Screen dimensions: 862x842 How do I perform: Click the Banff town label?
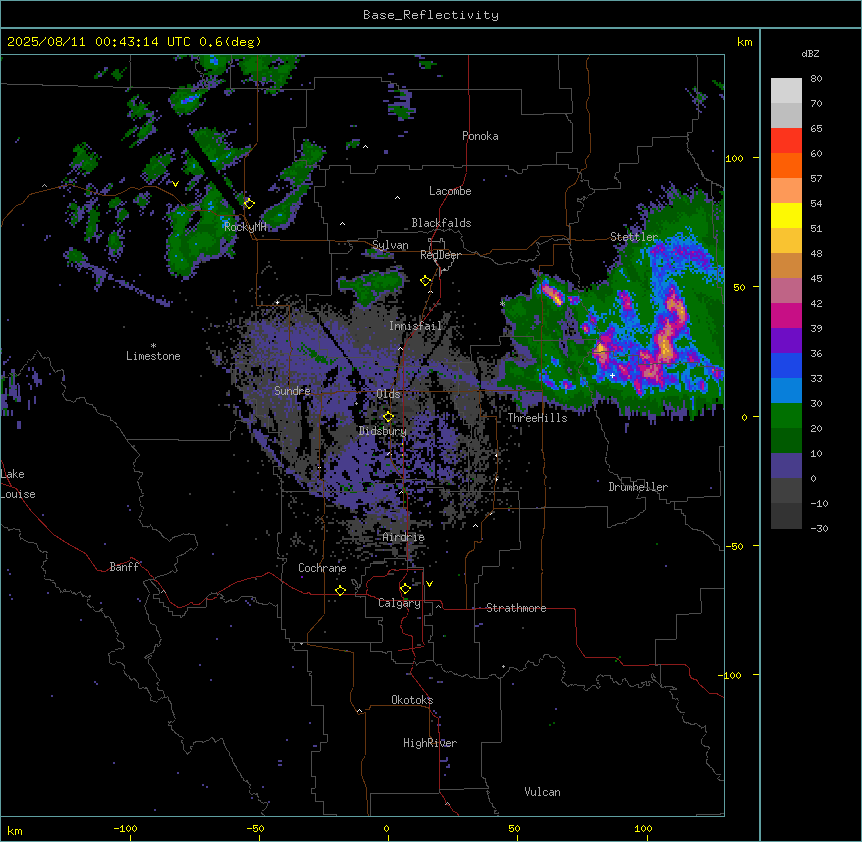click(124, 567)
